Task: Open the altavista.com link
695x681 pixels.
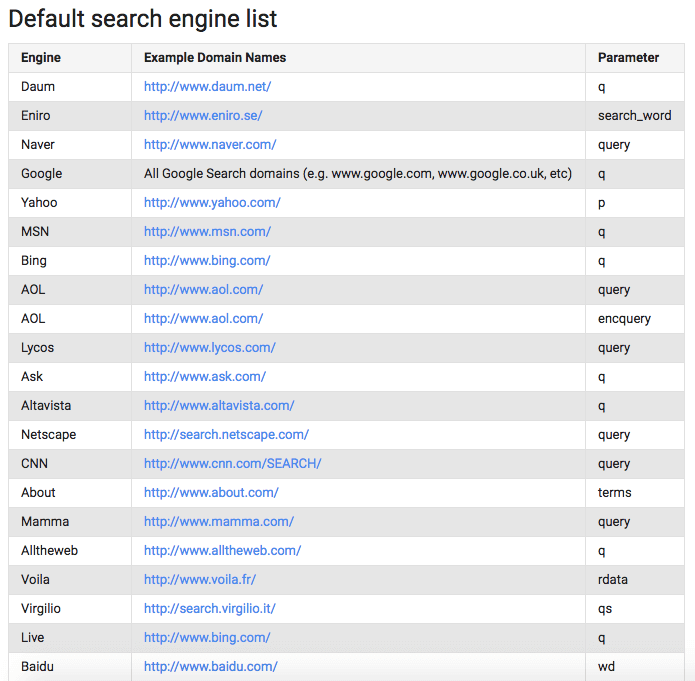Action: point(219,406)
